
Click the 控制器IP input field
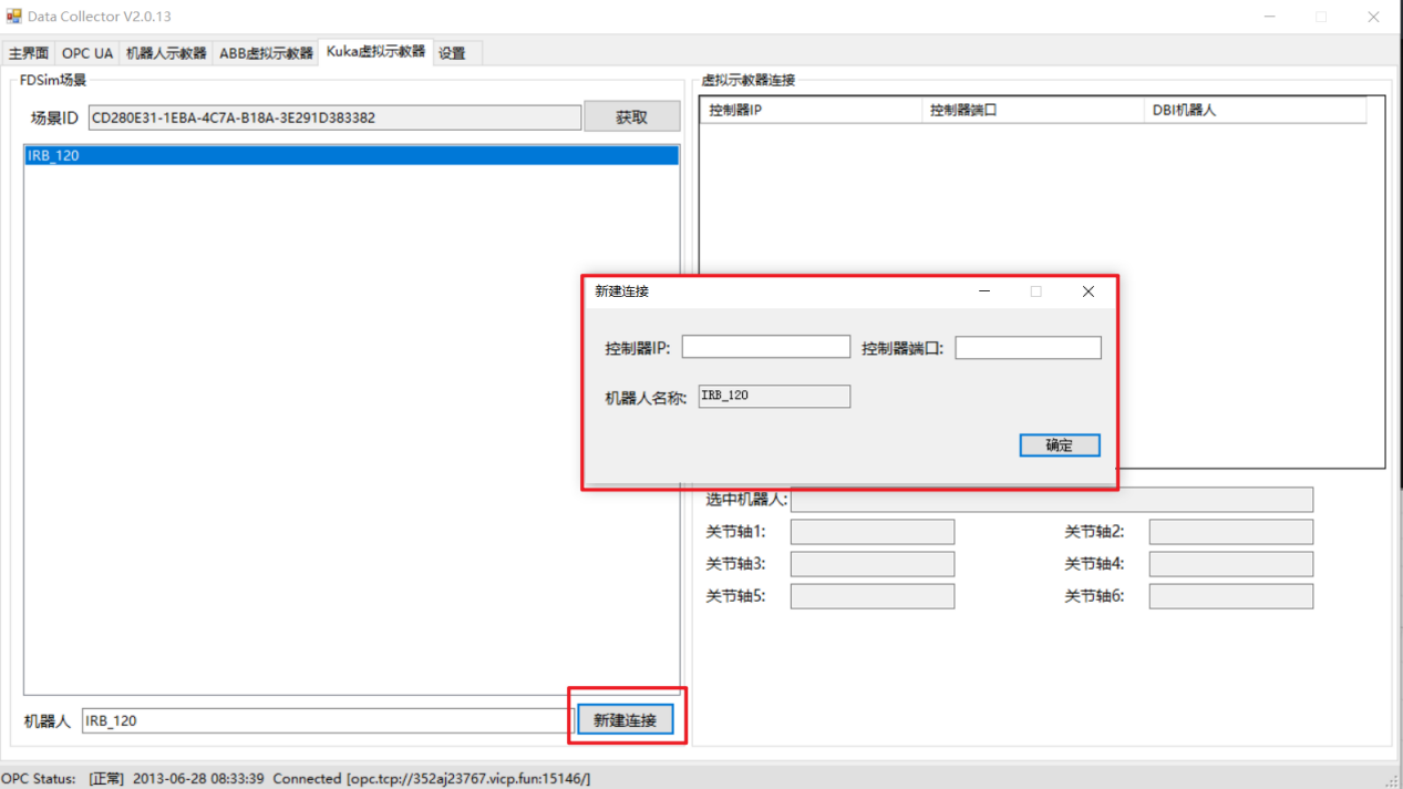[766, 347]
